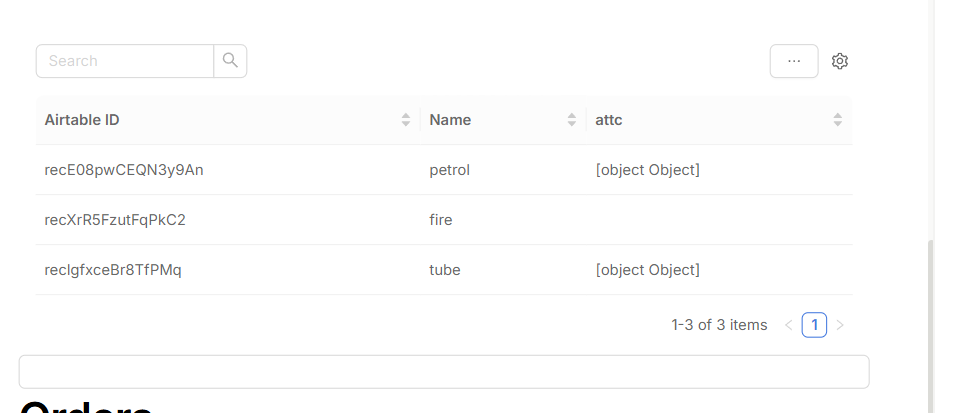
Task: Sort by the attc column arrows
Action: [837, 120]
